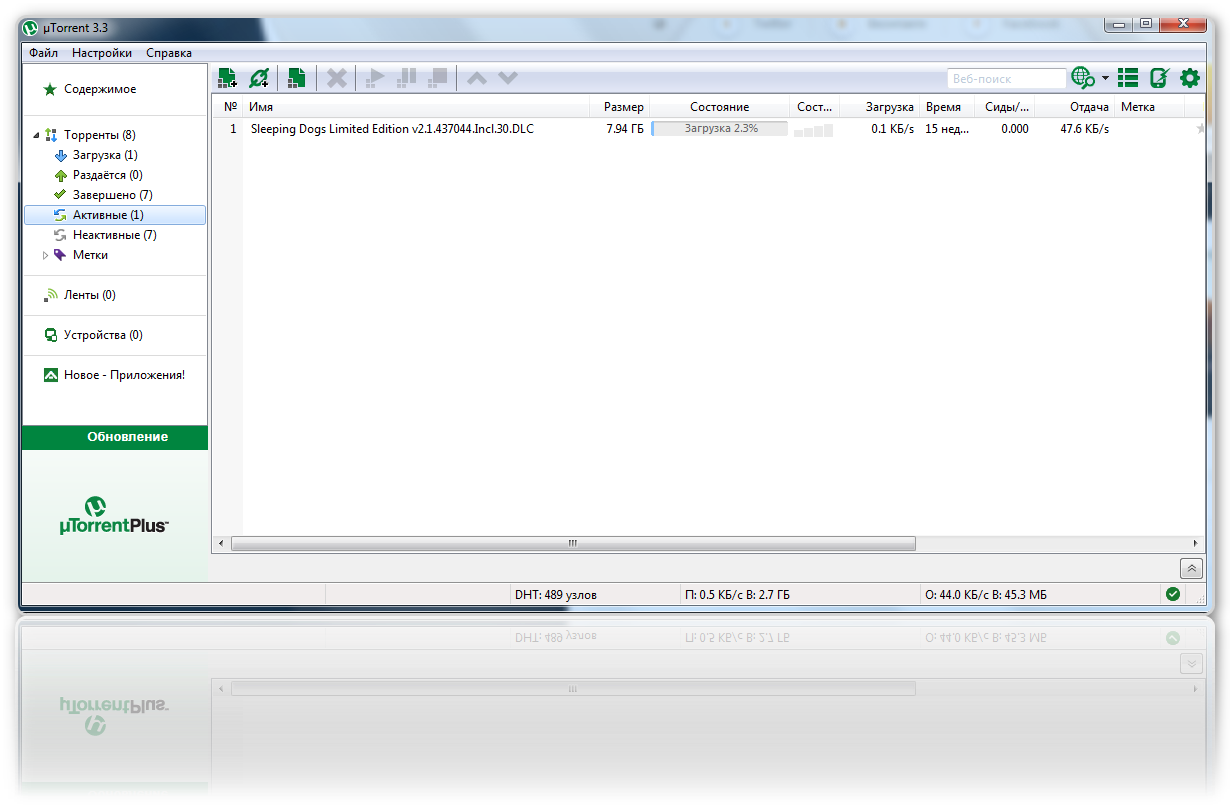Click the Загрузка 2.3% progress bar

[x=720, y=129]
